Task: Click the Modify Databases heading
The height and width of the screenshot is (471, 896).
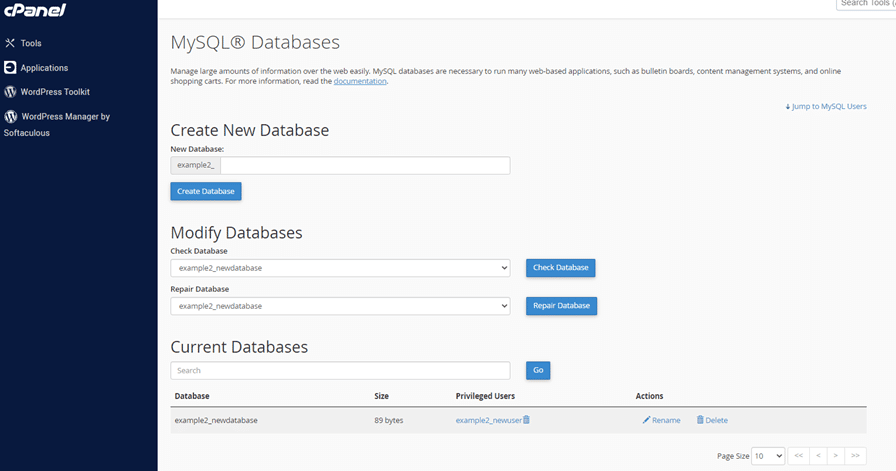Action: [x=236, y=233]
